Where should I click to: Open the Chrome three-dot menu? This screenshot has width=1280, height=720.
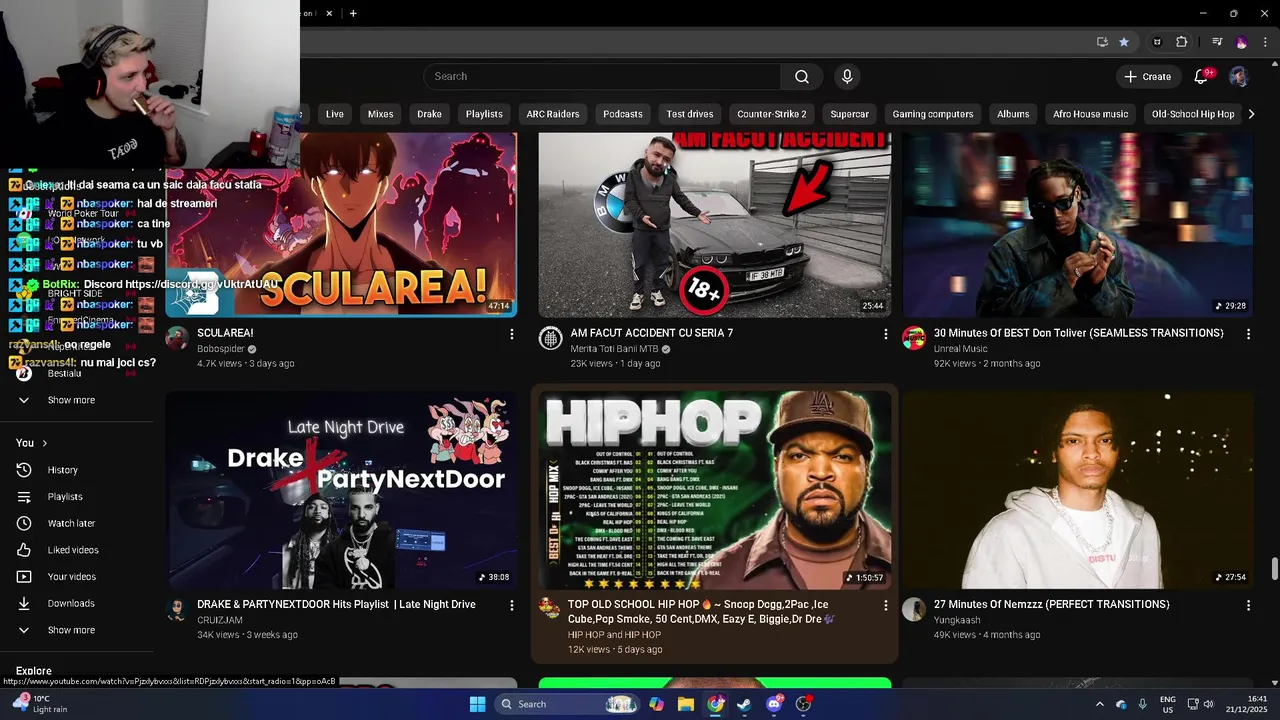[1266, 42]
